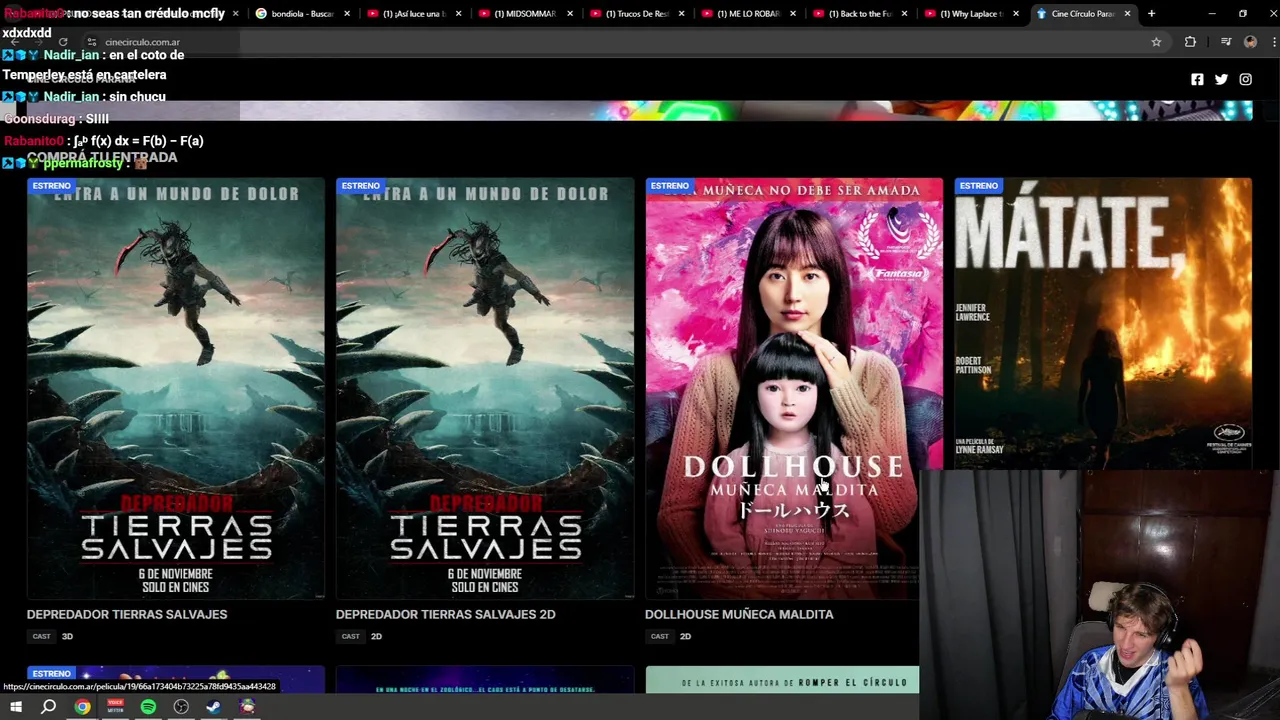Open the Depredador Tierras Salvajes 2D poster
1280x720 pixels.
(x=485, y=388)
